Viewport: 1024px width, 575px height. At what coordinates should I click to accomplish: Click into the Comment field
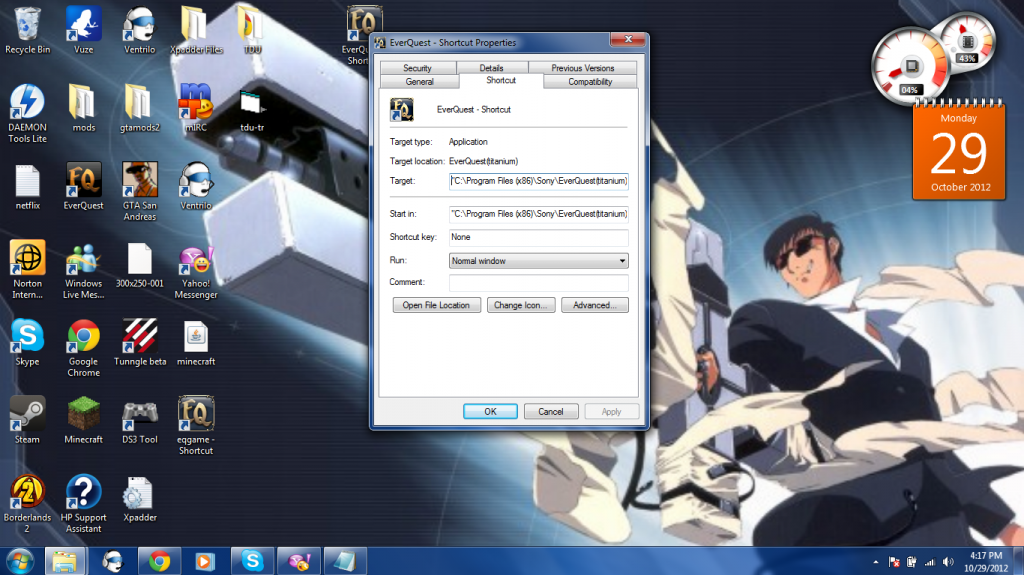click(x=539, y=282)
